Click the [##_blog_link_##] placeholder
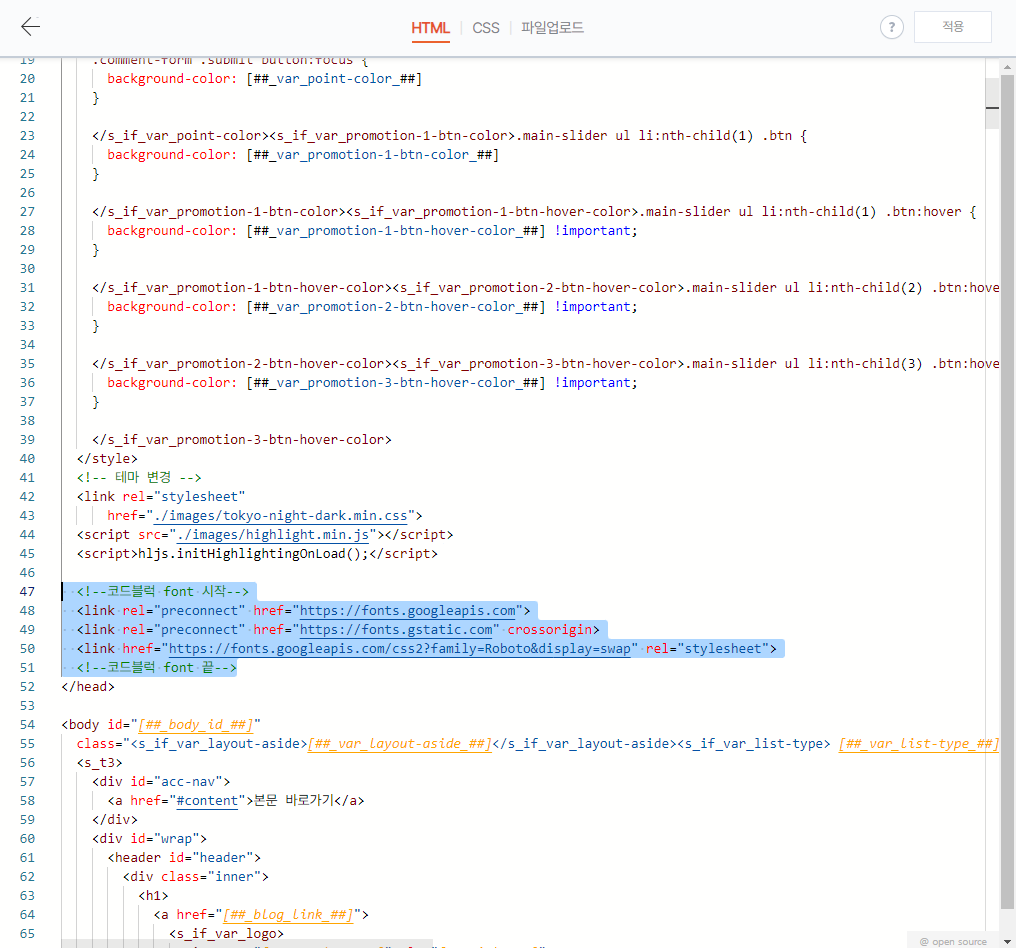This screenshot has width=1016, height=948. [x=288, y=915]
